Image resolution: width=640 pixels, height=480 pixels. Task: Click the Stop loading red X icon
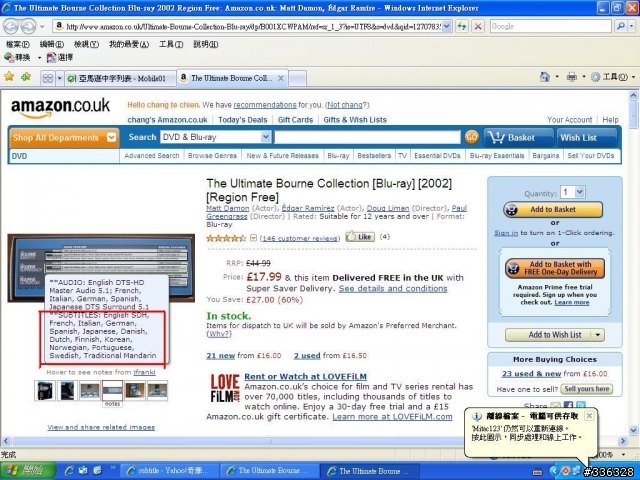pyautogui.click(x=478, y=27)
